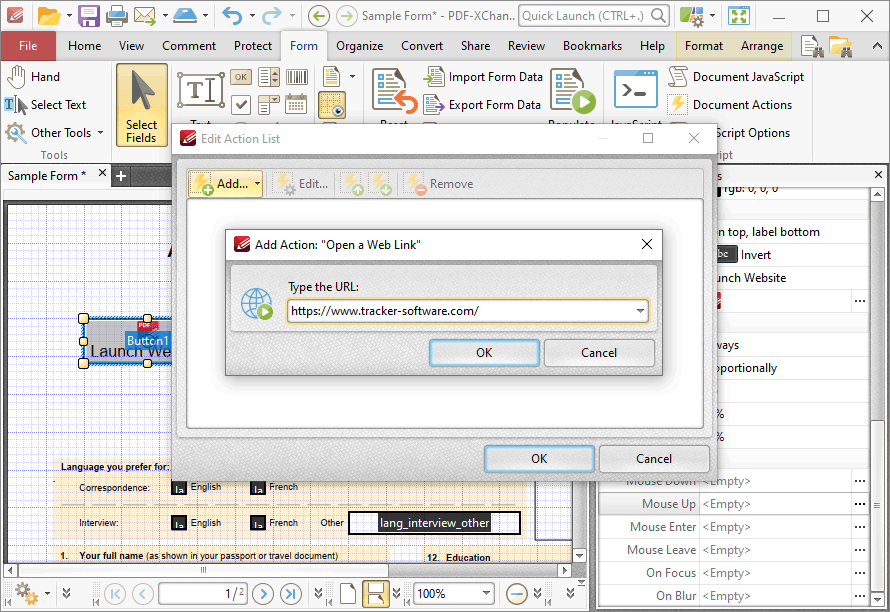The width and height of the screenshot is (890, 612).
Task: Click the Import Form Data icon
Action: click(434, 77)
